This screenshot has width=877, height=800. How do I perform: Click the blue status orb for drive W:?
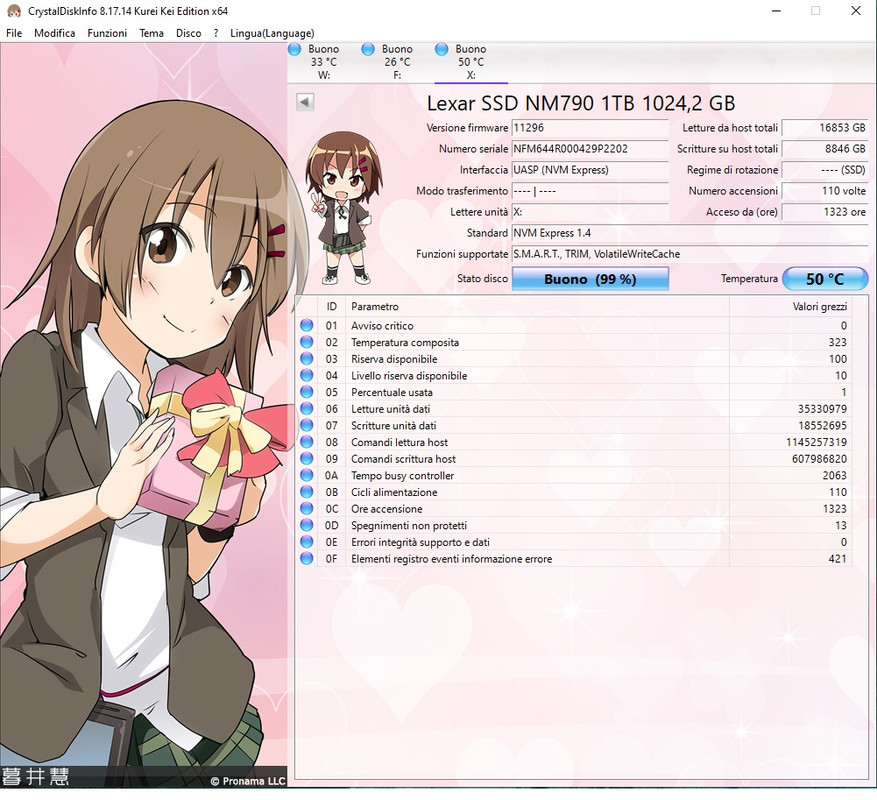pyautogui.click(x=295, y=50)
